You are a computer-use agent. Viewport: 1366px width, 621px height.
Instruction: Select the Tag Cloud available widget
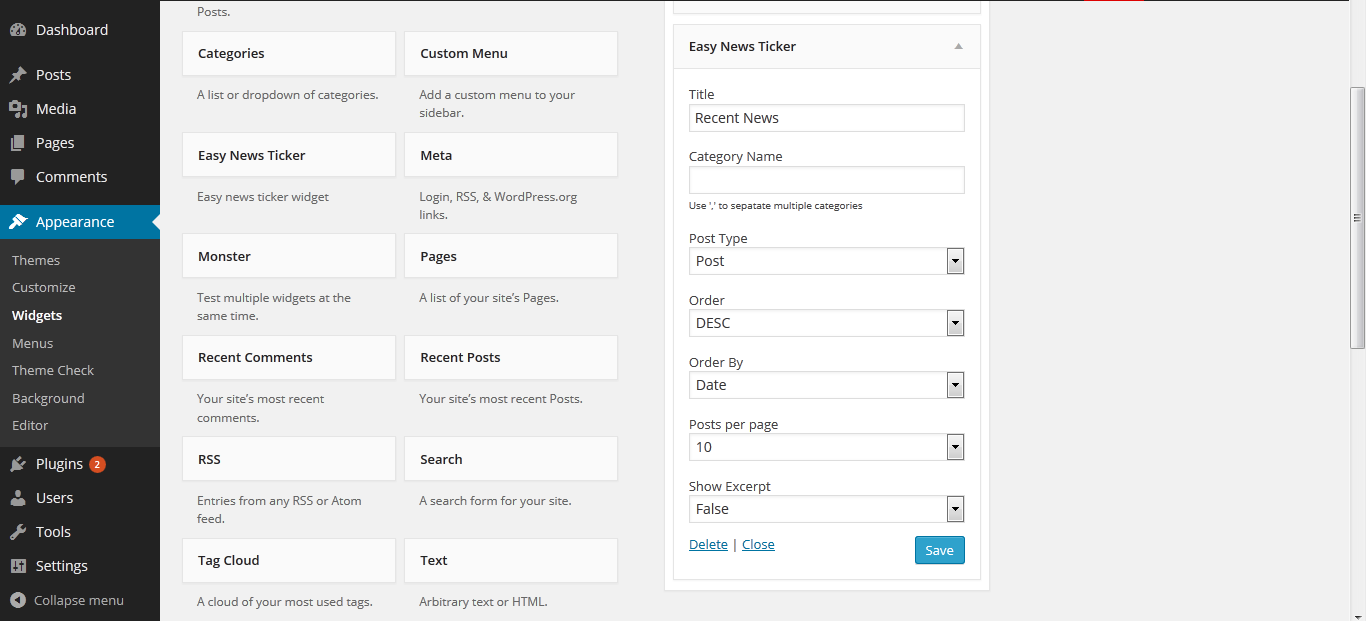coord(289,560)
